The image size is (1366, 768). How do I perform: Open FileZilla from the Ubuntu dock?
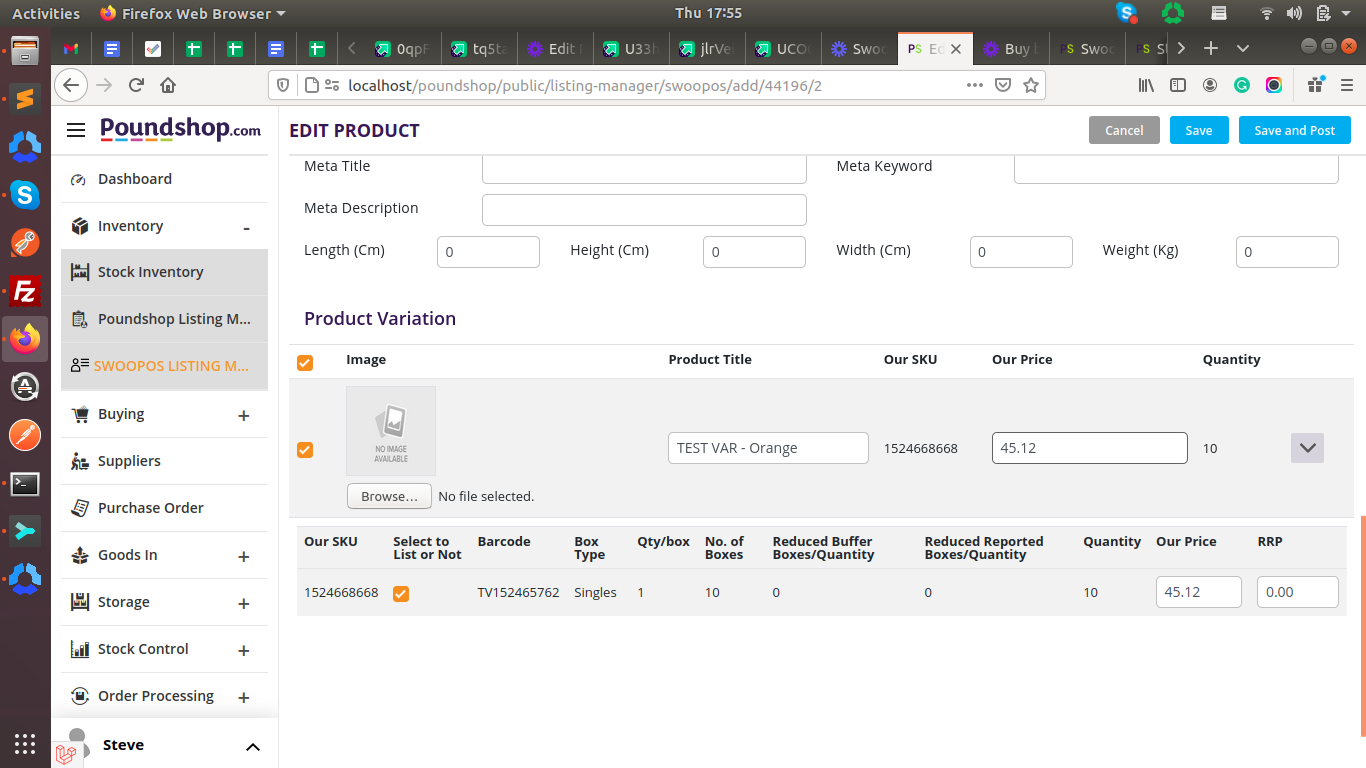click(25, 291)
